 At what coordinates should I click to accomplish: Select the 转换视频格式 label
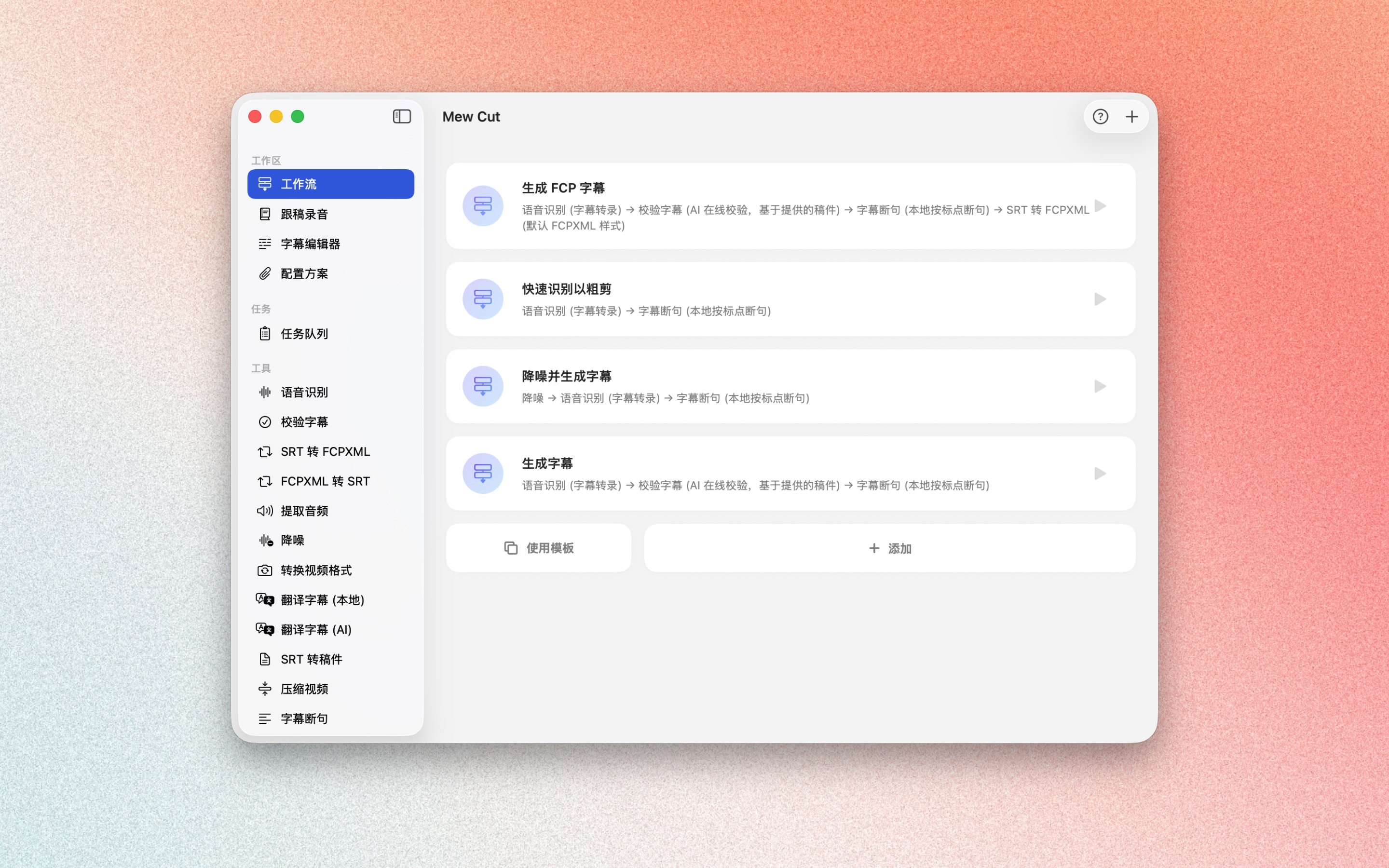(316, 570)
